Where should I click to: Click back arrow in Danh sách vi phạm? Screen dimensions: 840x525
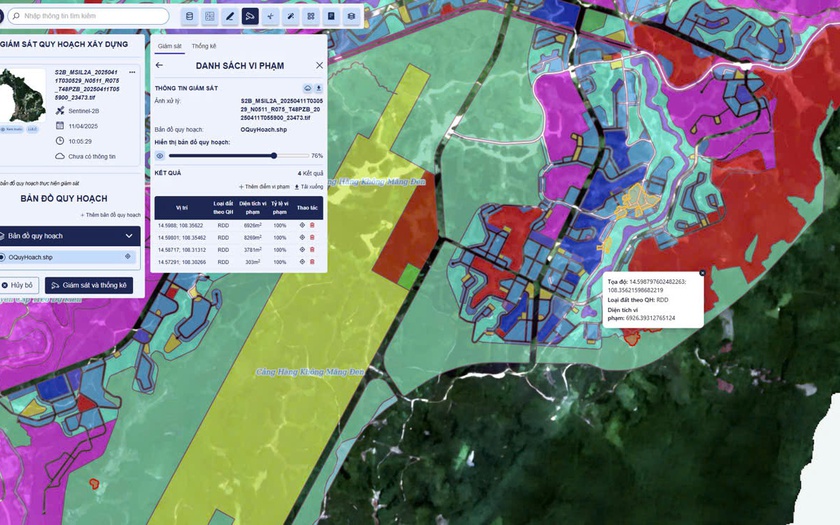[x=159, y=65]
